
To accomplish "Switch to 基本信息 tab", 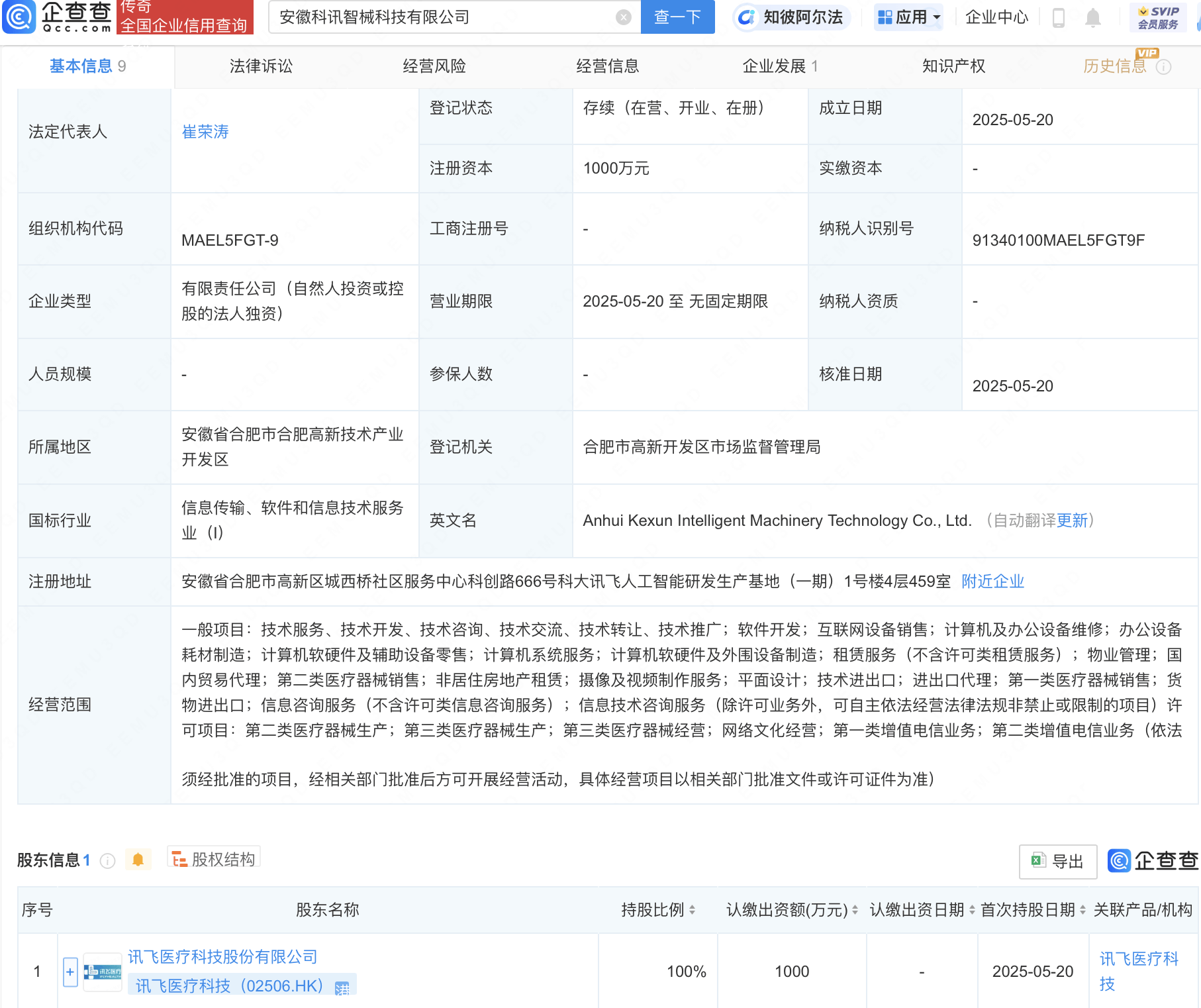I will pos(87,66).
